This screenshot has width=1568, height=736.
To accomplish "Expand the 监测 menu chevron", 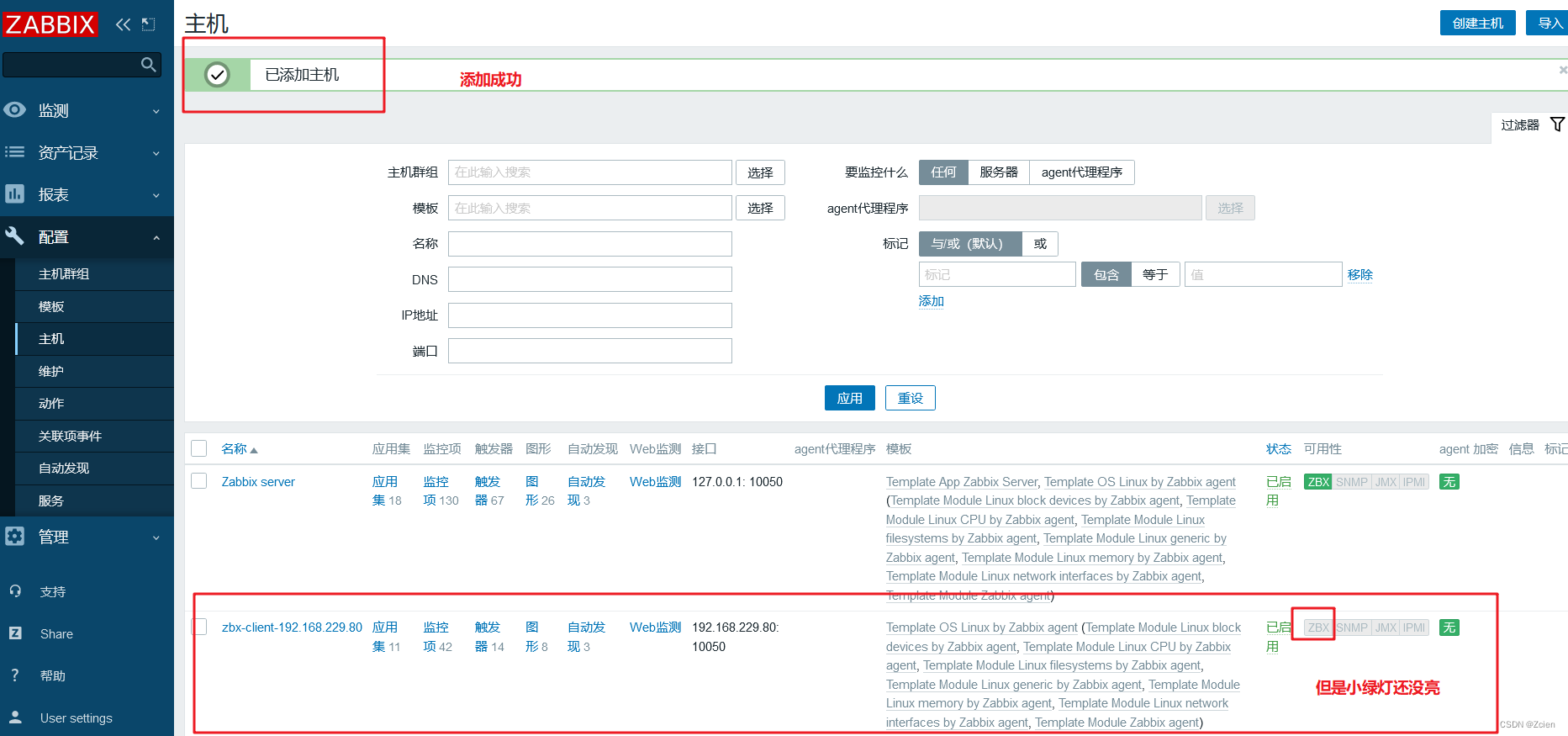I will [x=156, y=111].
